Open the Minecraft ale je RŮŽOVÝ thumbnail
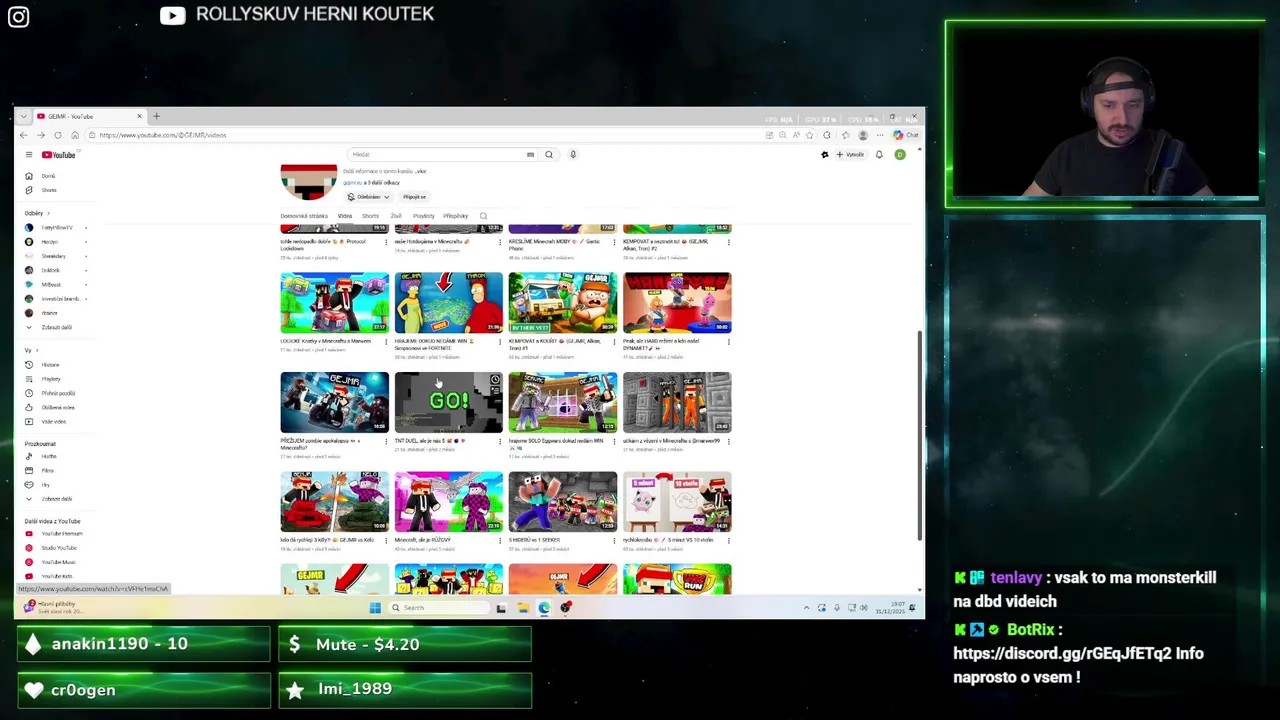This screenshot has height=720, width=1280. pos(449,501)
